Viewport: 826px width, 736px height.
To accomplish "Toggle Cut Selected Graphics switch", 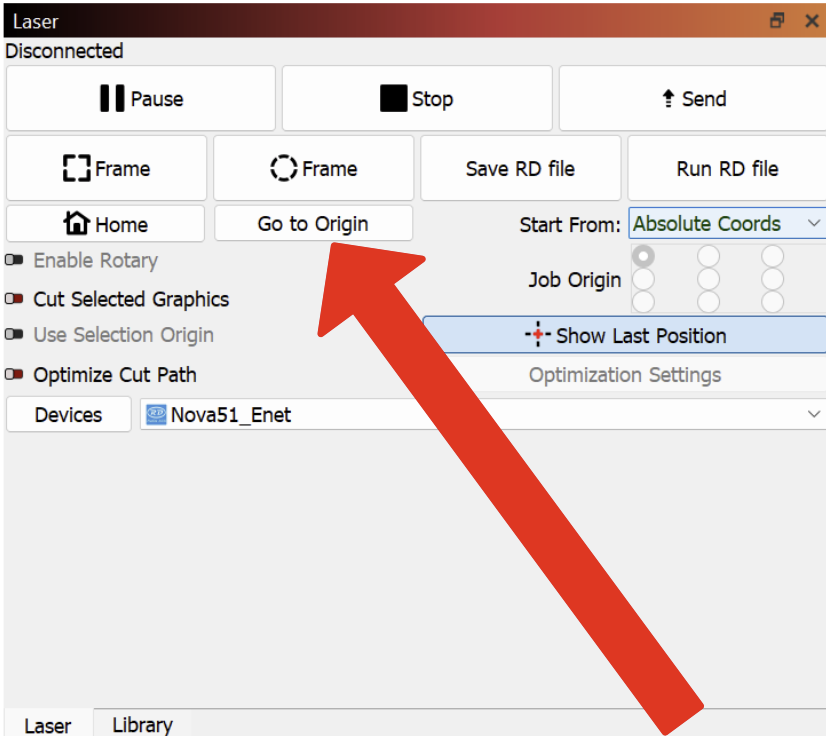I will point(14,299).
